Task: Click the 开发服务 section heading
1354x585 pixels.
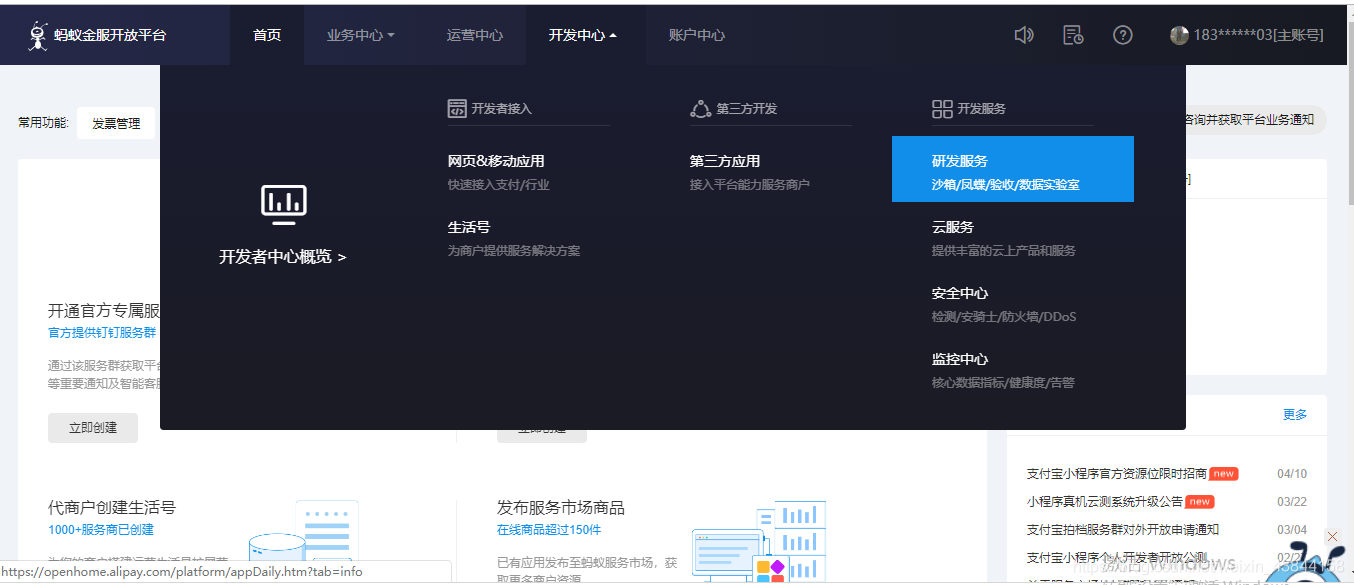Action: [982, 108]
